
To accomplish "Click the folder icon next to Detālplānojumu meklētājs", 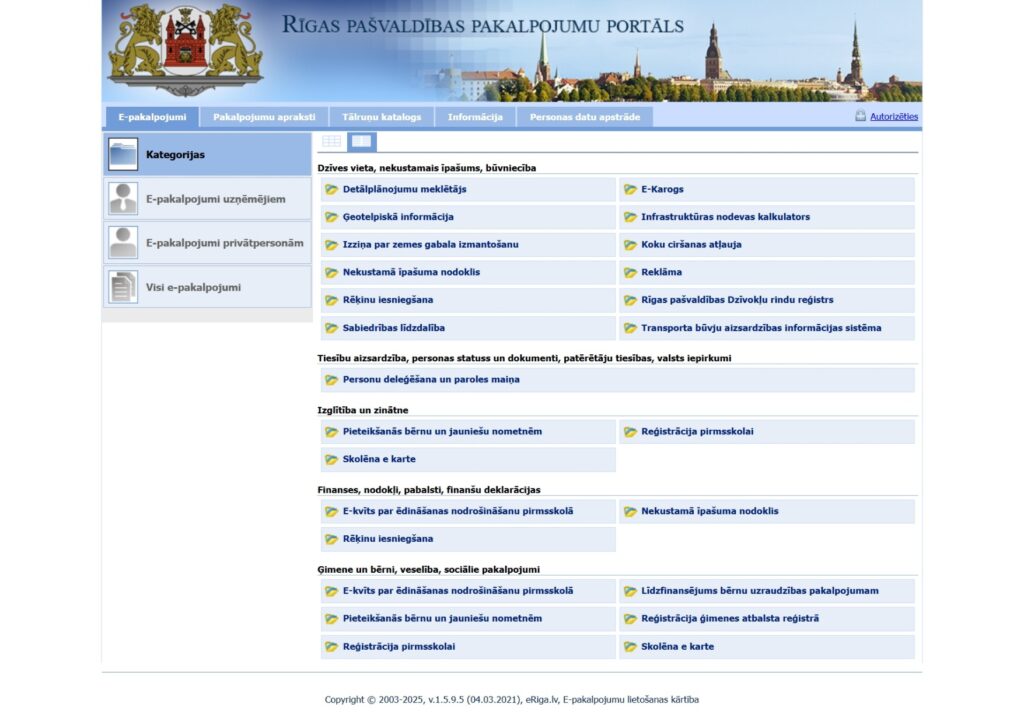I will click(x=331, y=189).
